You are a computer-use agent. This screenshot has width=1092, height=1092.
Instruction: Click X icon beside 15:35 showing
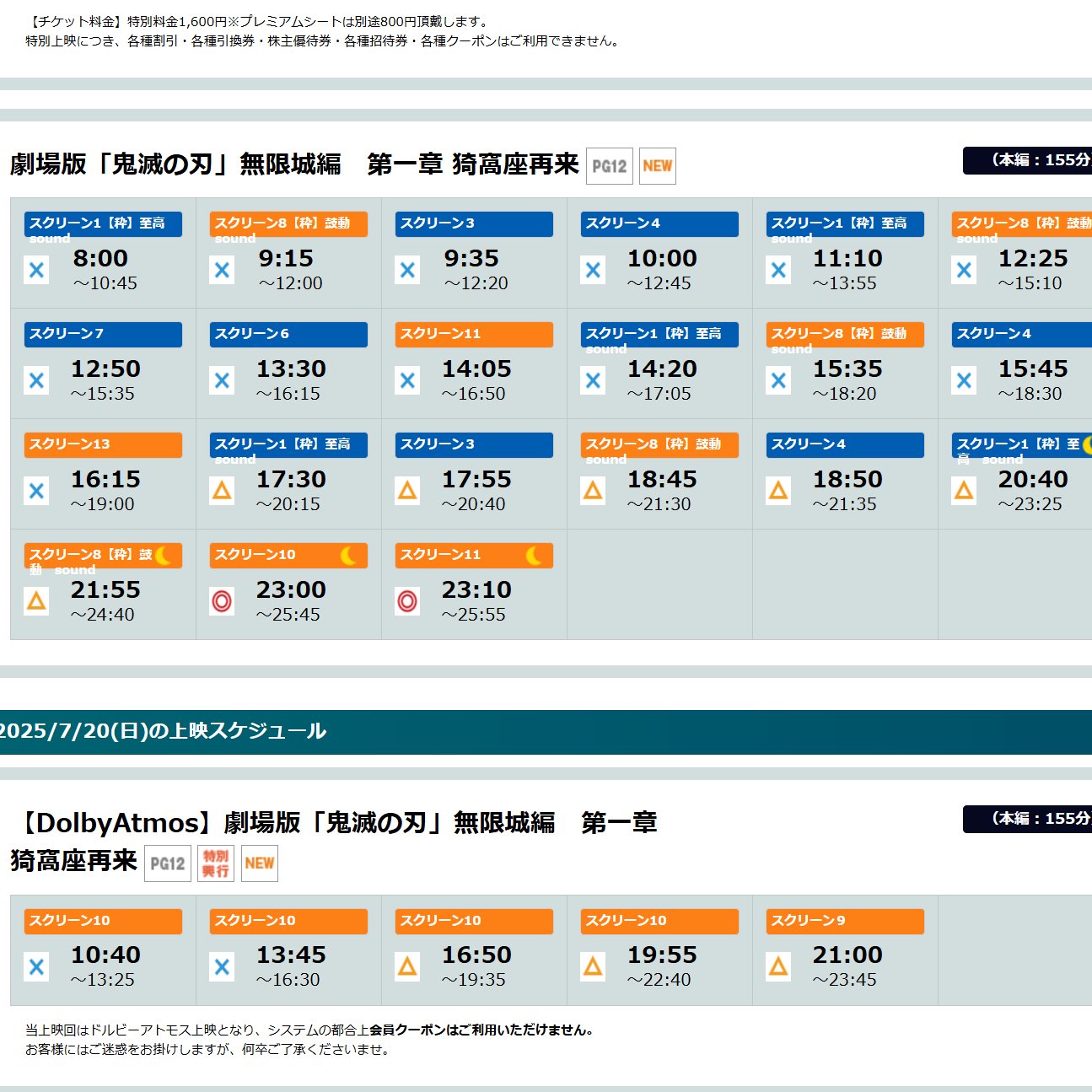point(778,381)
